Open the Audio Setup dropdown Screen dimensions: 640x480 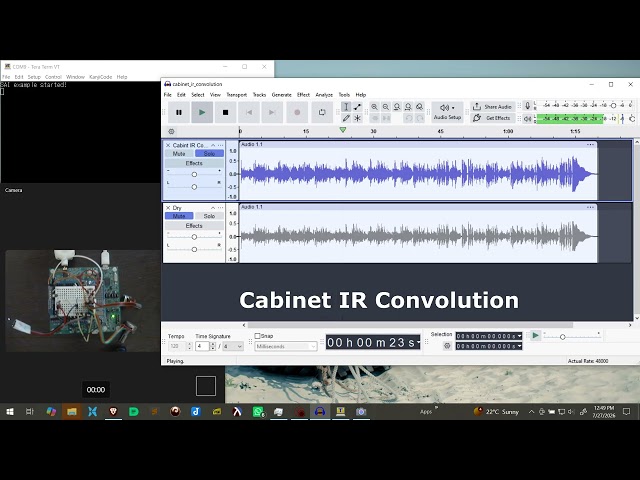click(x=447, y=112)
